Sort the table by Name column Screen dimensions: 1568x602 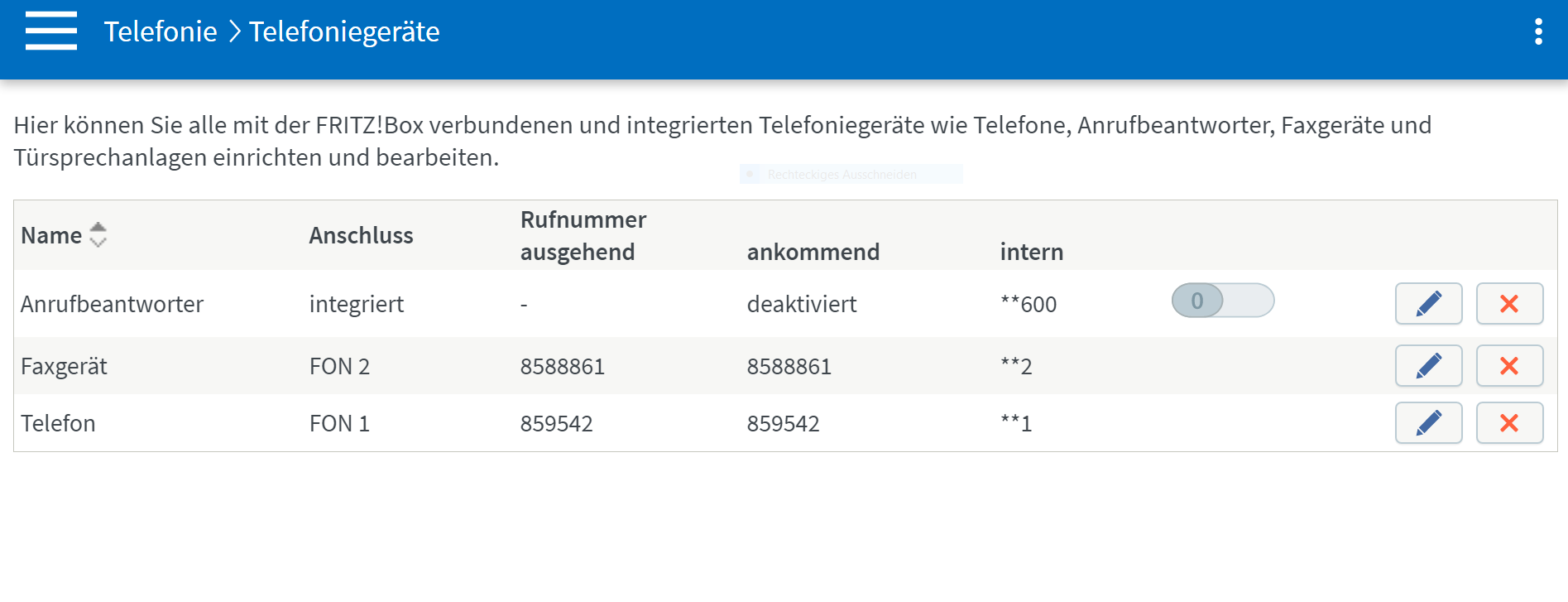point(51,236)
